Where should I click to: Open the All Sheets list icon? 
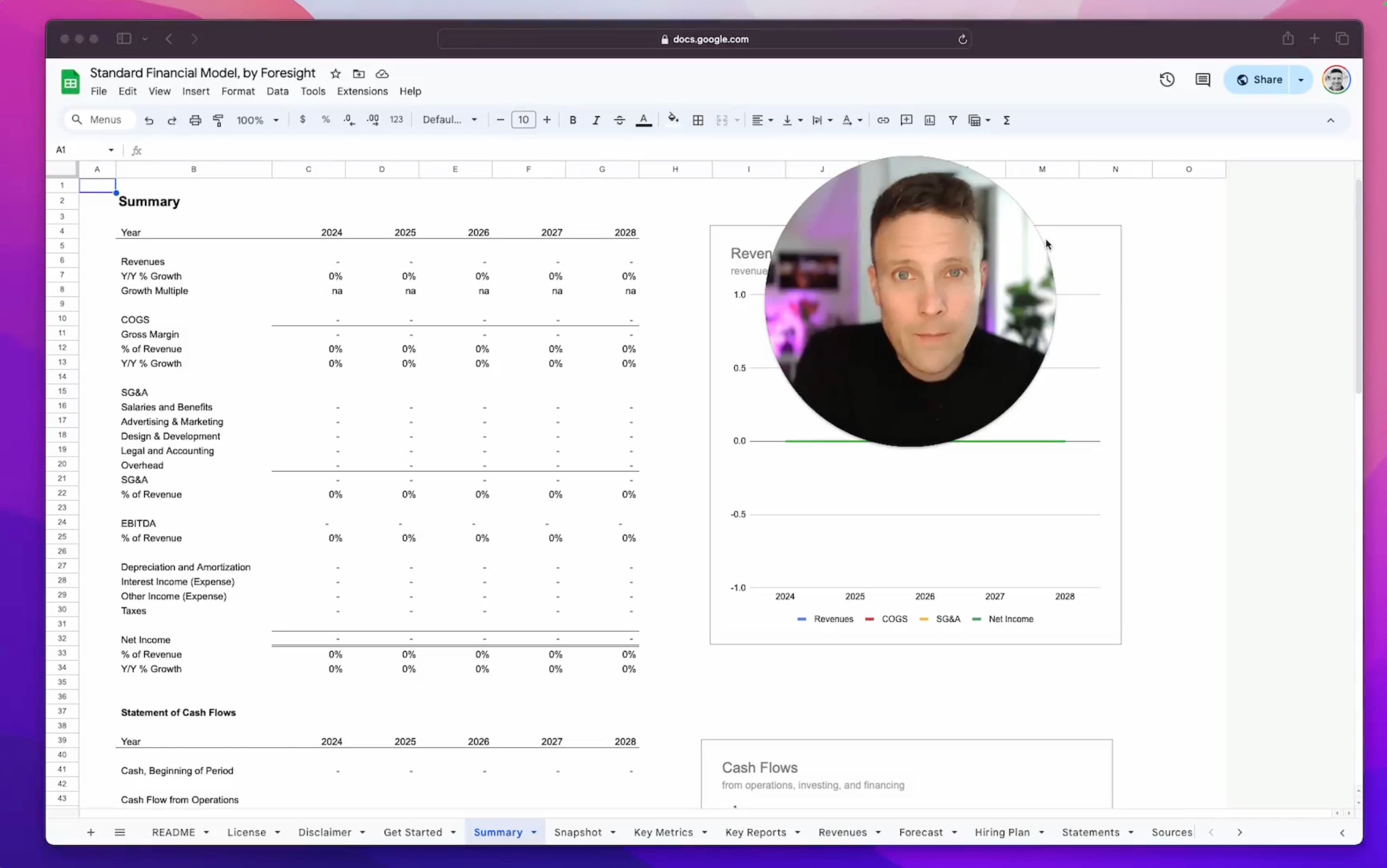(x=120, y=832)
